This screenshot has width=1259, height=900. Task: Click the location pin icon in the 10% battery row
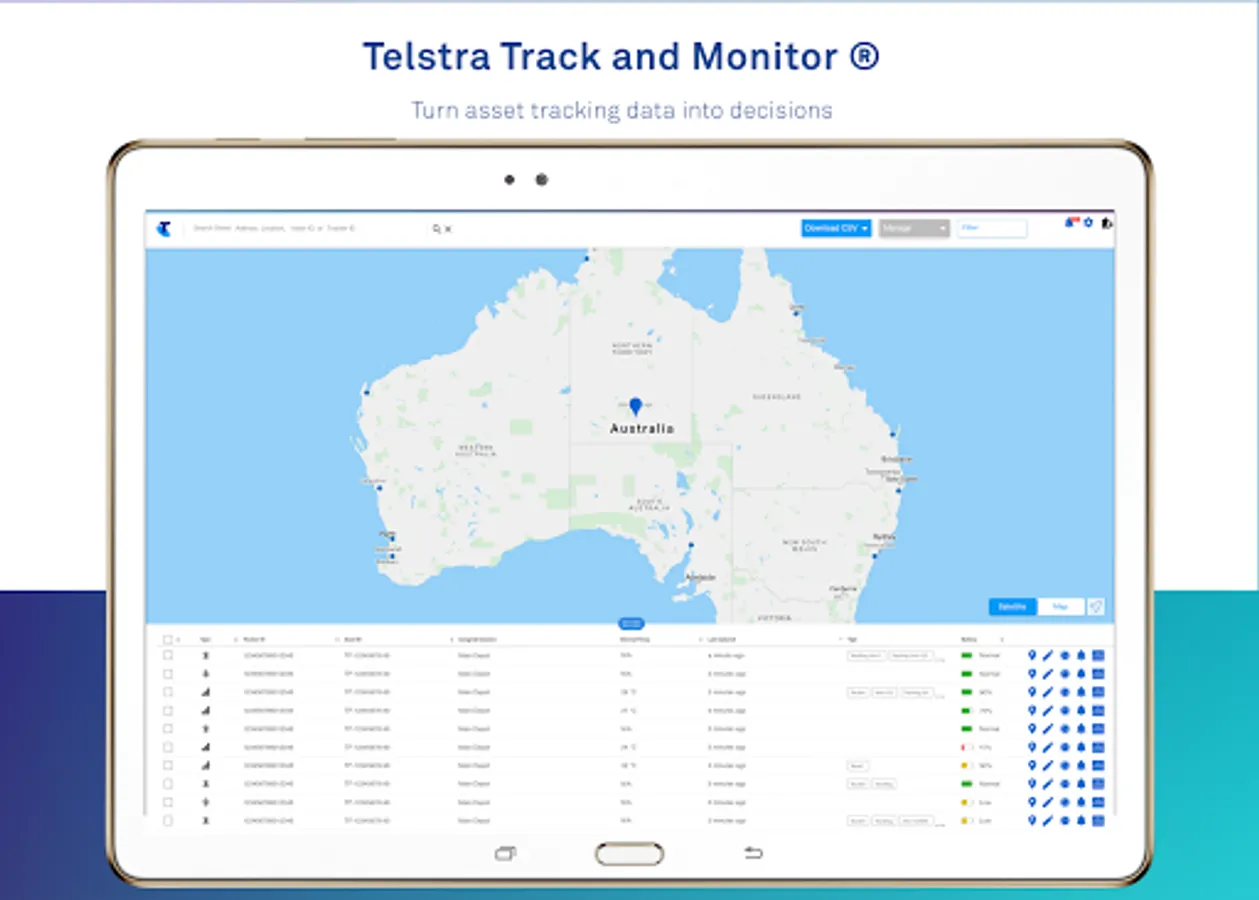pos(1032,747)
